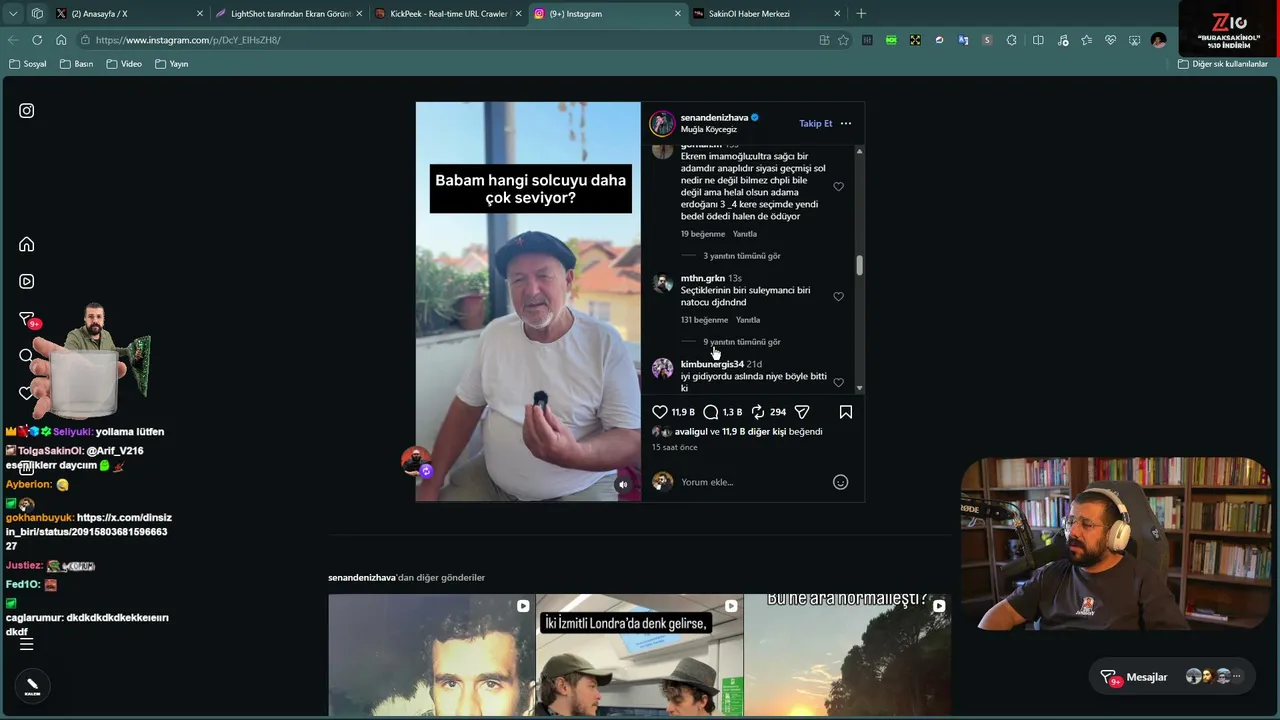This screenshot has height=720, width=1280.
Task: Open the browser profile avatar
Action: tap(1158, 40)
